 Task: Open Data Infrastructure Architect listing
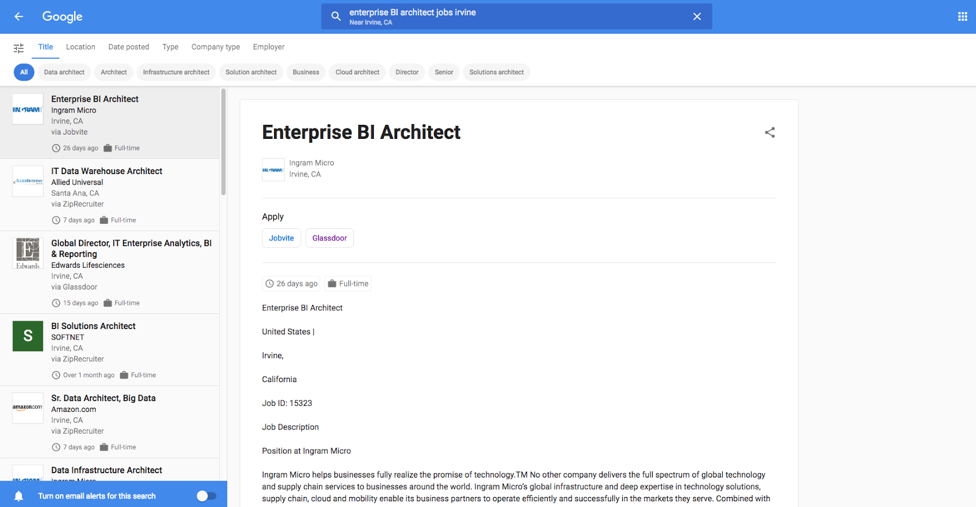(x=110, y=470)
